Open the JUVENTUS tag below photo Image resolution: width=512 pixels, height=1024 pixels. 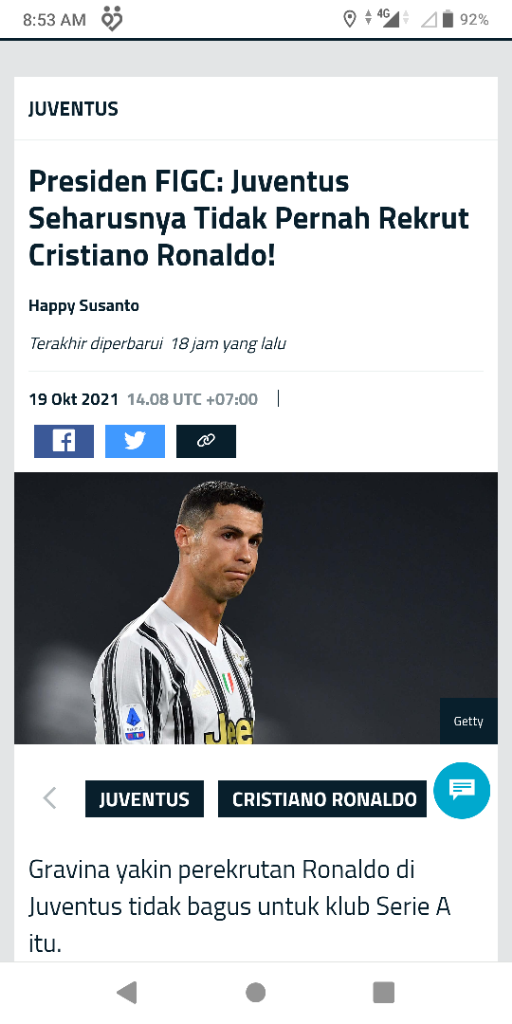144,799
